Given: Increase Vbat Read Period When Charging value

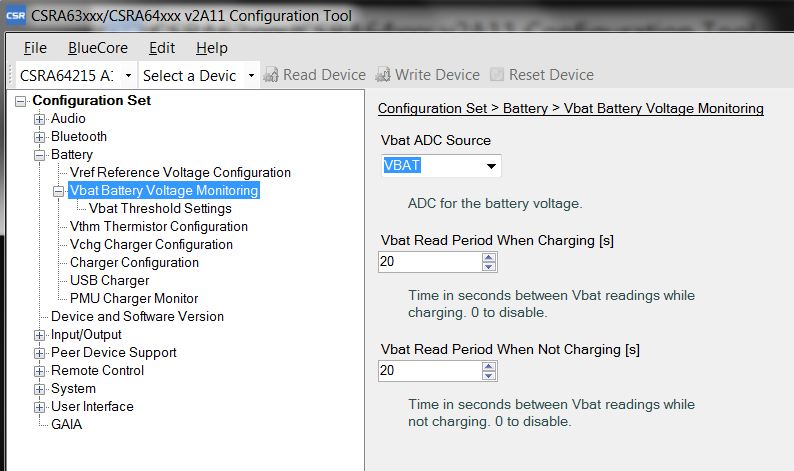Looking at the screenshot, I should (x=489, y=257).
